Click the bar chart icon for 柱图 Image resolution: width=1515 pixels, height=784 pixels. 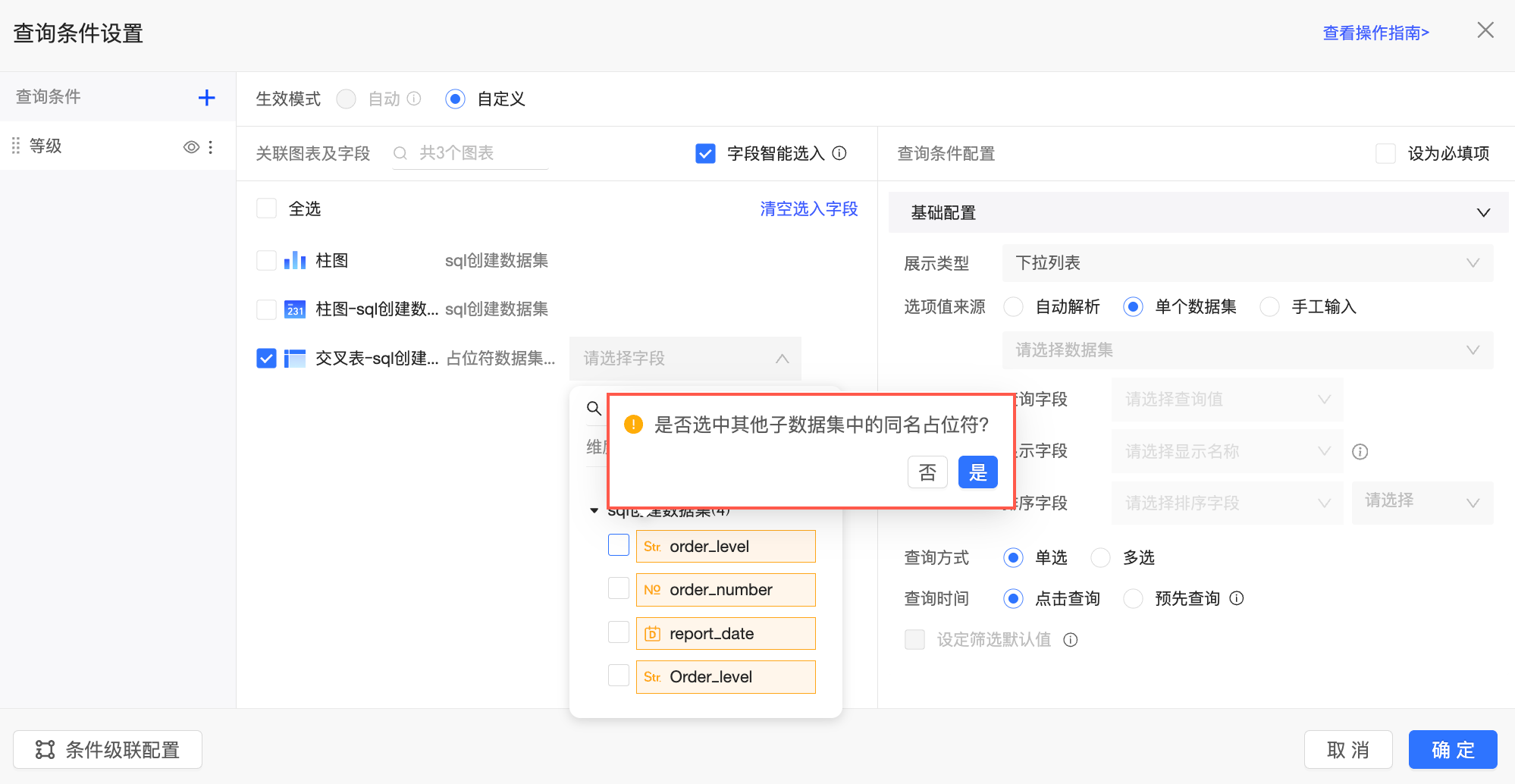tap(294, 261)
